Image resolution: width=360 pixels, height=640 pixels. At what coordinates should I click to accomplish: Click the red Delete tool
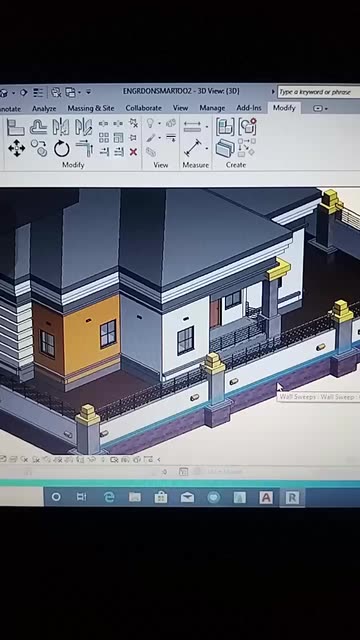click(x=133, y=152)
